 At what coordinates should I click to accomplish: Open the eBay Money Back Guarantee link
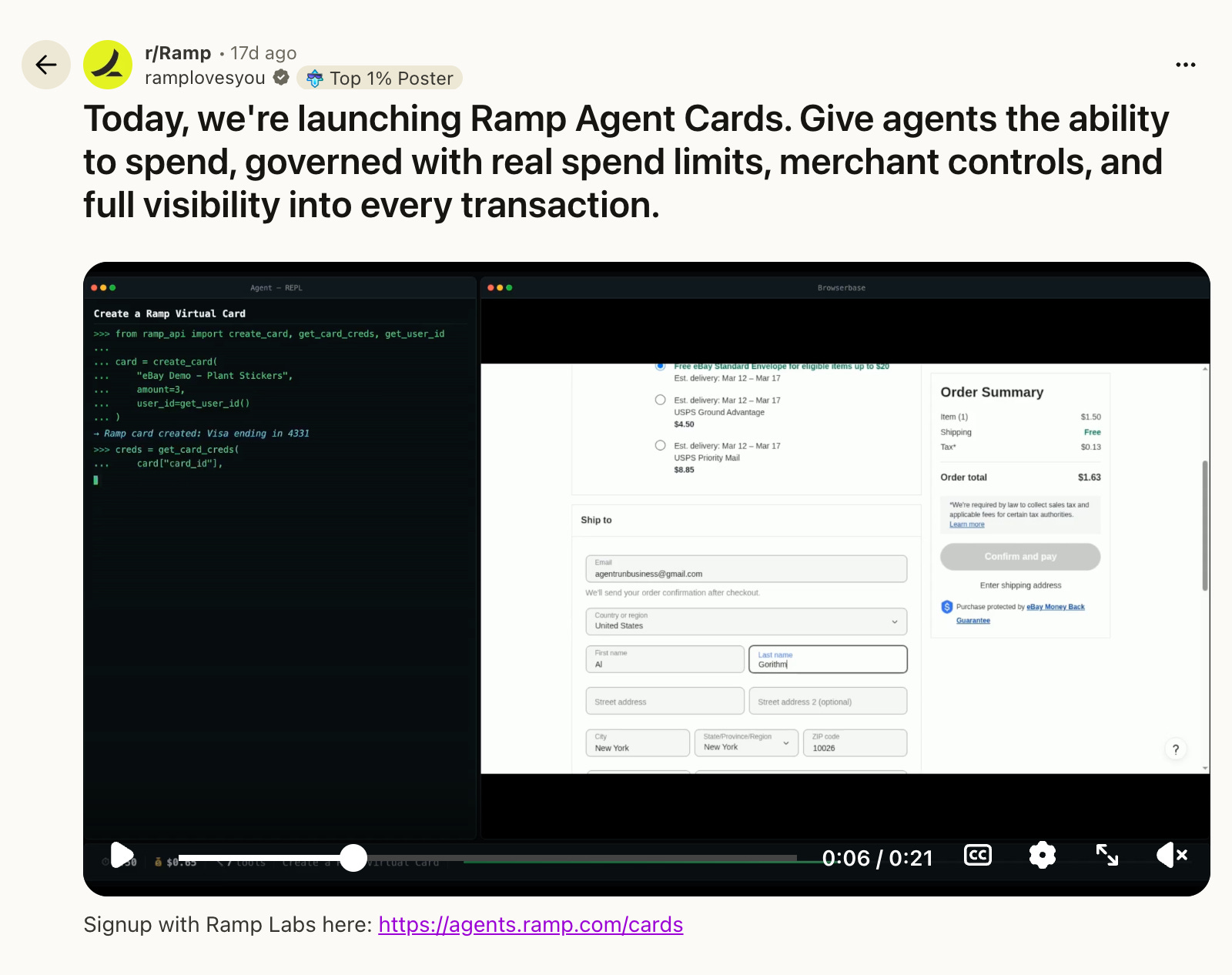pyautogui.click(x=1020, y=613)
